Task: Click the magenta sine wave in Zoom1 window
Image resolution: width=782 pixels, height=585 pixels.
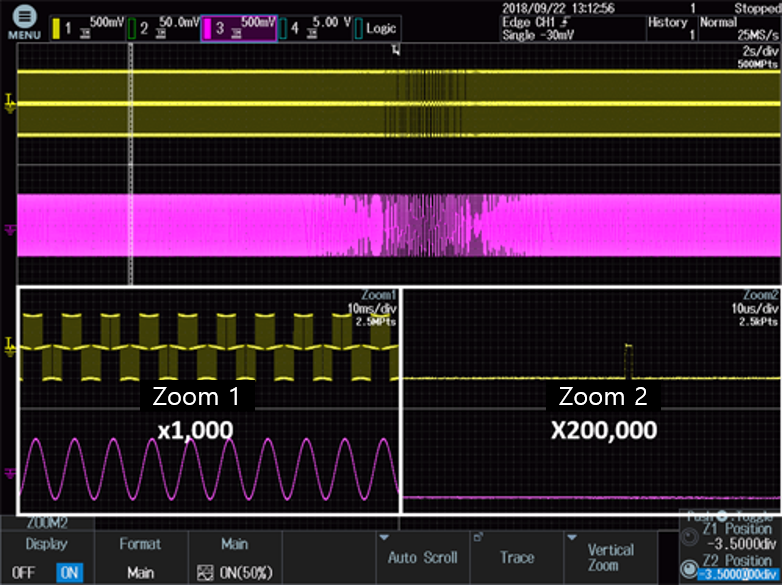Action: pos(209,469)
